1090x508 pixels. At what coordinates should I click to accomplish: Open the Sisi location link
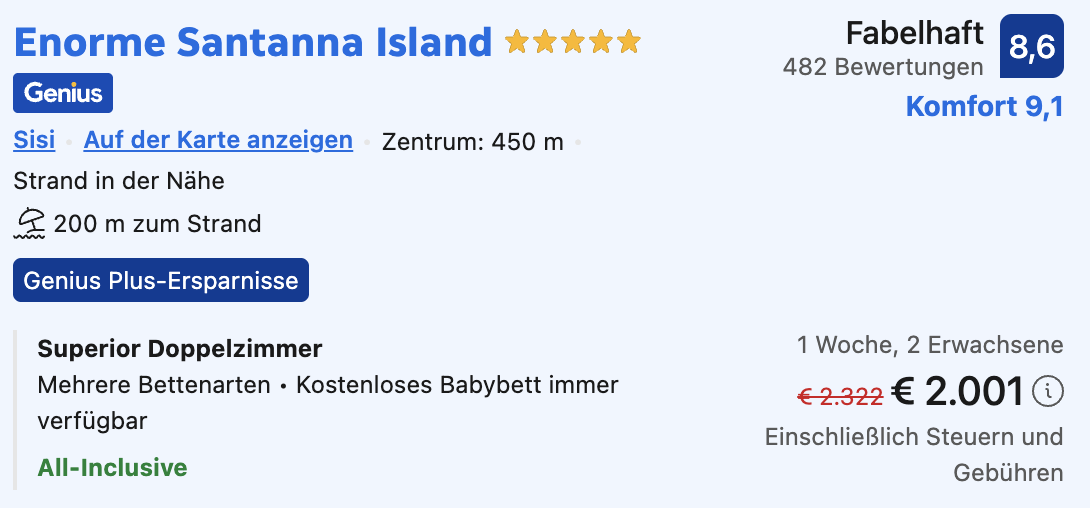point(34,140)
